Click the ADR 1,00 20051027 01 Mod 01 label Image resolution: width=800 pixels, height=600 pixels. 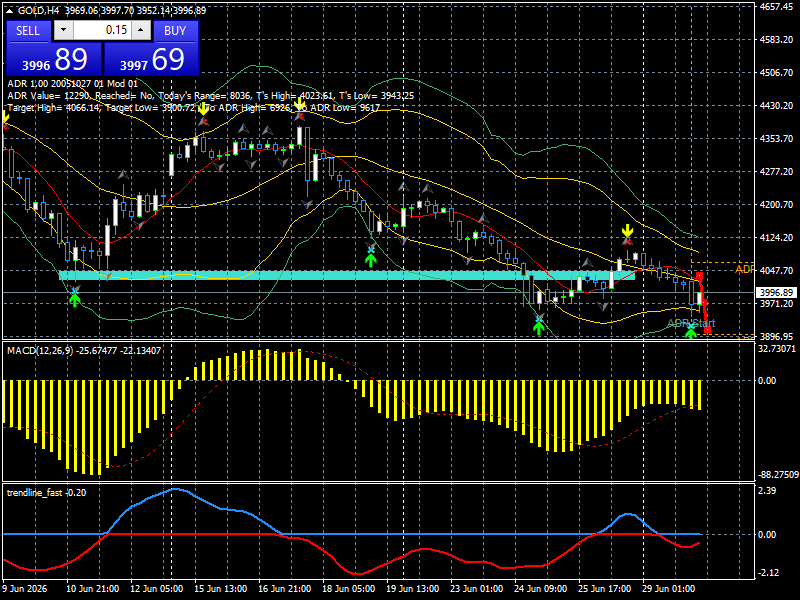click(x=72, y=84)
